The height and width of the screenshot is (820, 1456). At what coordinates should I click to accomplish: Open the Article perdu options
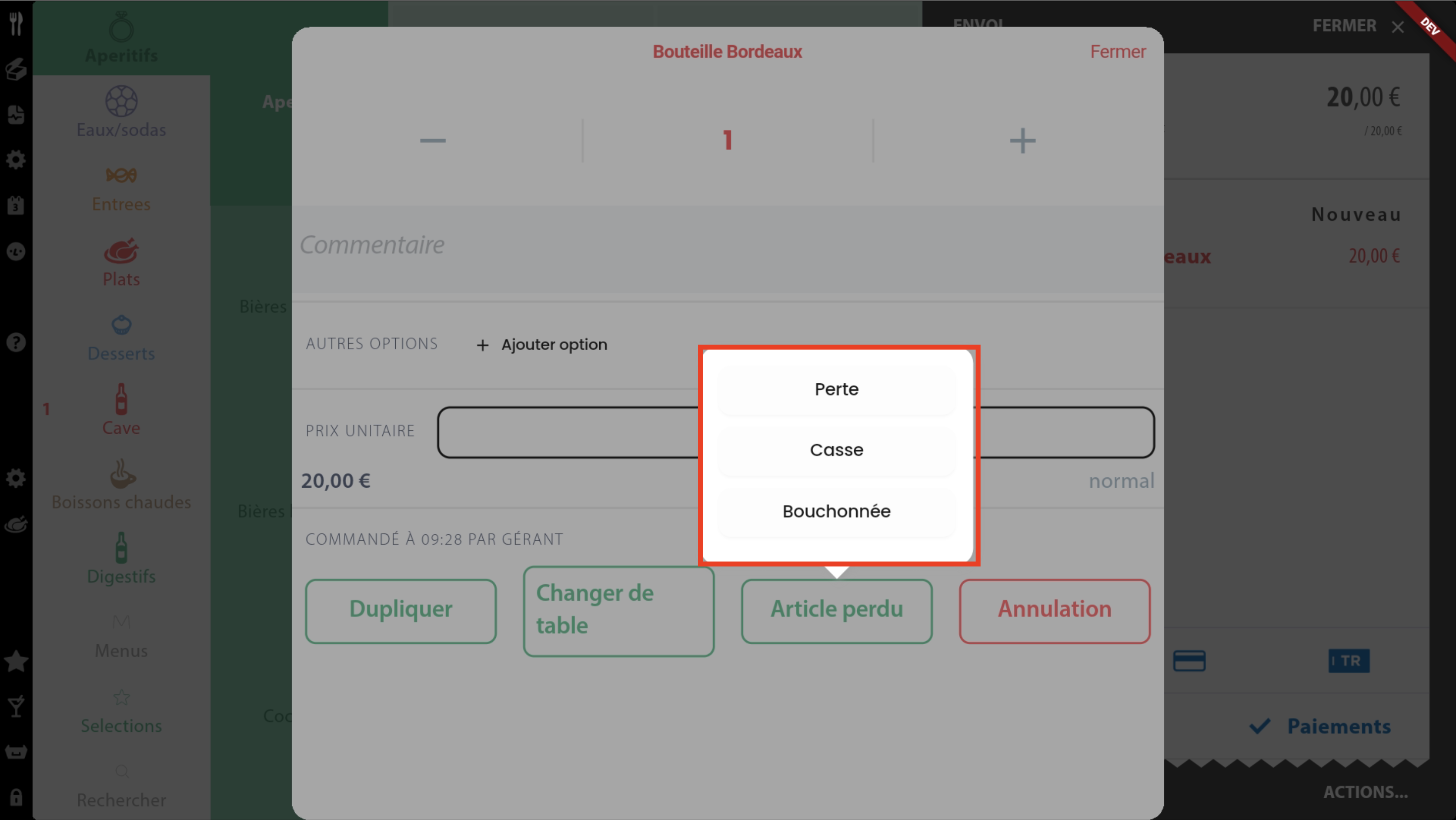tap(836, 611)
